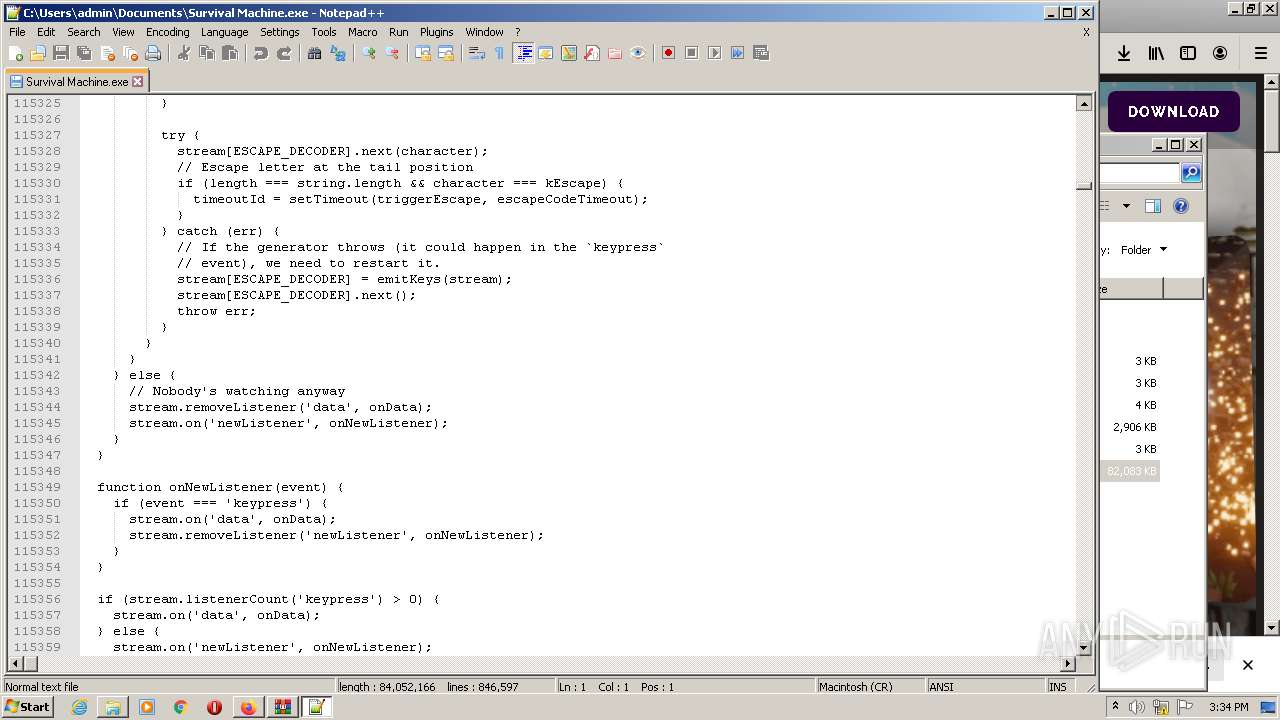Cut selection with the scissors icon
The width and height of the screenshot is (1280, 720).
pos(184,53)
